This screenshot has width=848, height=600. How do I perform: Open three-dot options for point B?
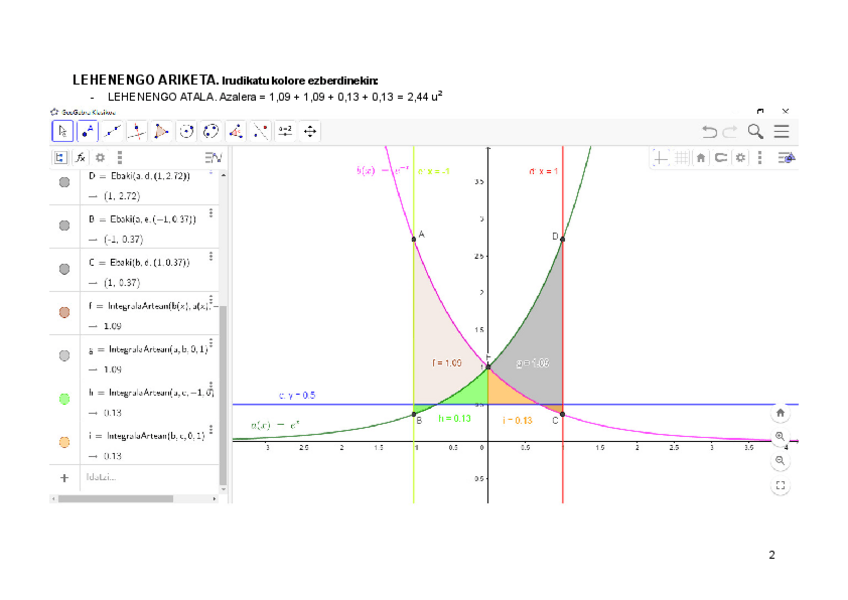click(x=211, y=215)
